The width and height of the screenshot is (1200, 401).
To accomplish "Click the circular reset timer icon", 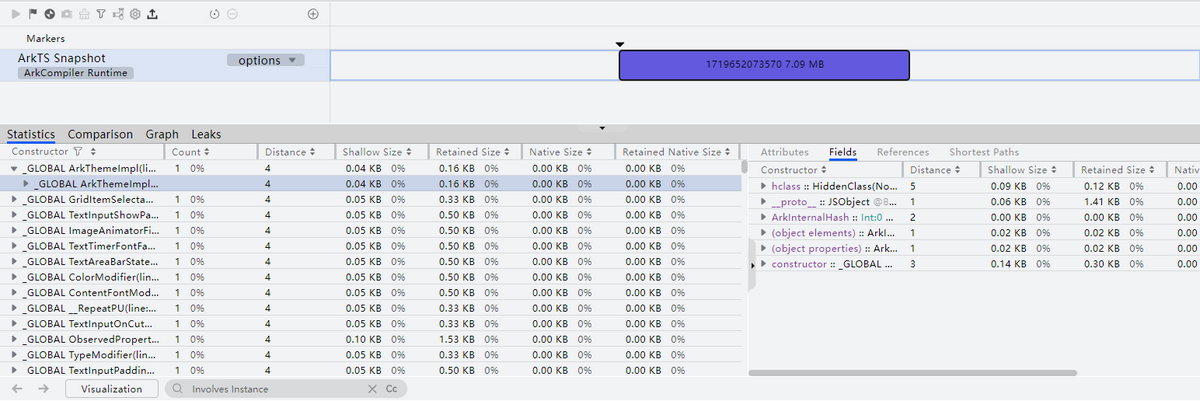I will (215, 14).
